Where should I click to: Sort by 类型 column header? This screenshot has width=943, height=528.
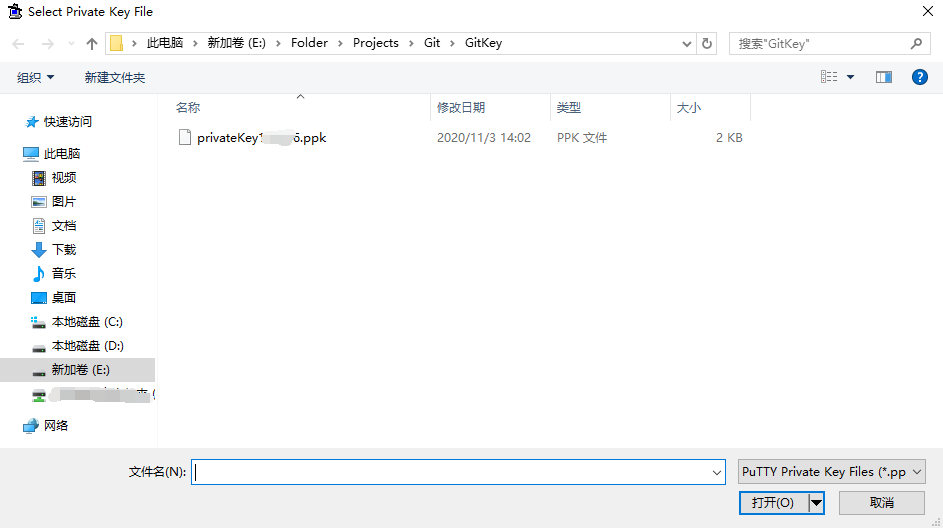tap(568, 108)
